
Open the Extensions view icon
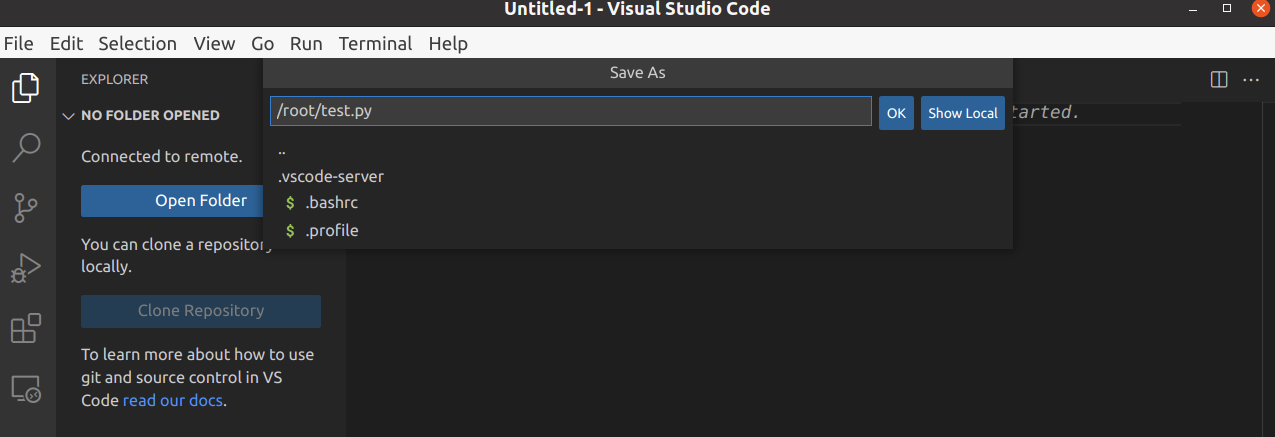coord(26,328)
